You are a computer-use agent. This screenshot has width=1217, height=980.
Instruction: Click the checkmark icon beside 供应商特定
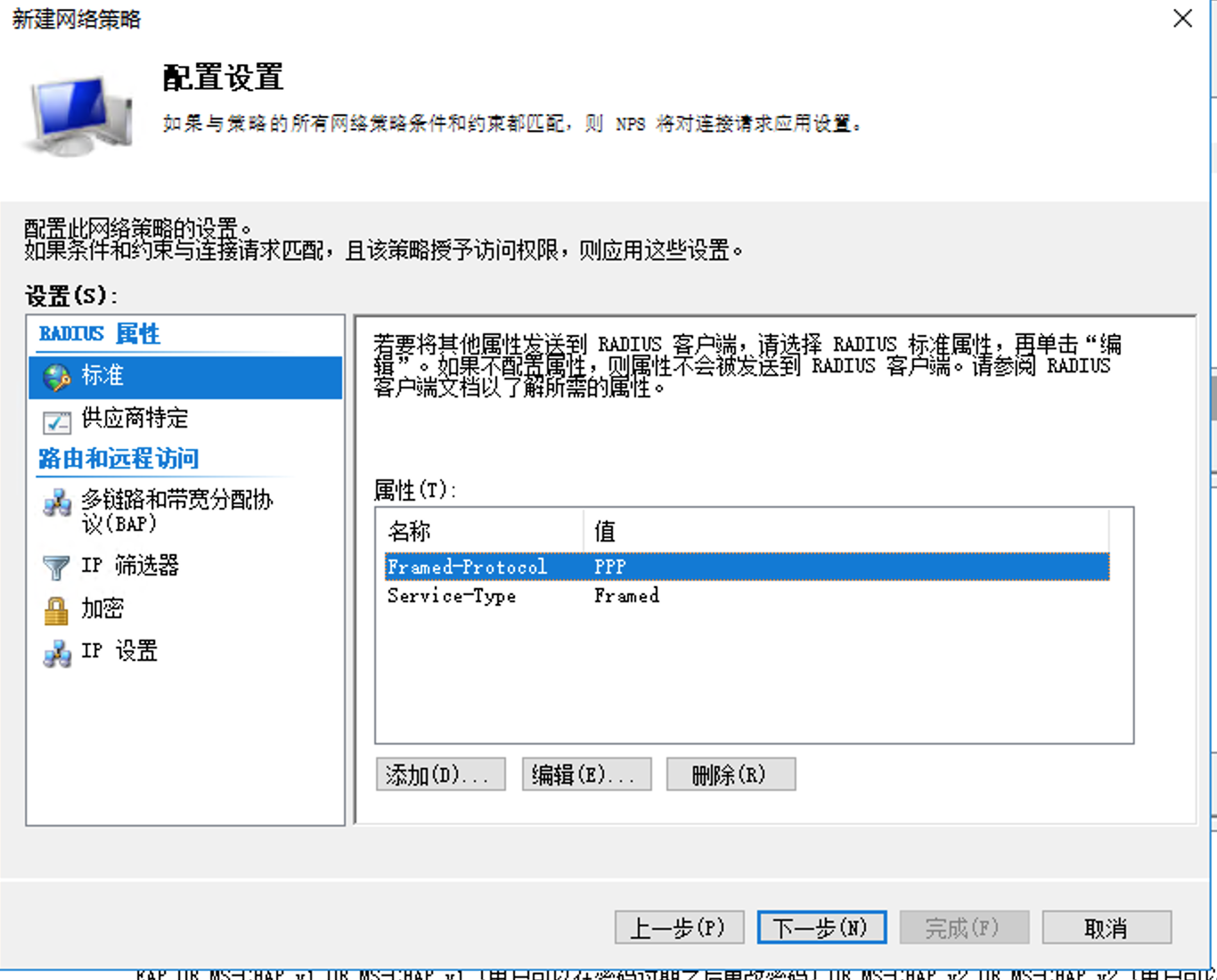coord(57,421)
